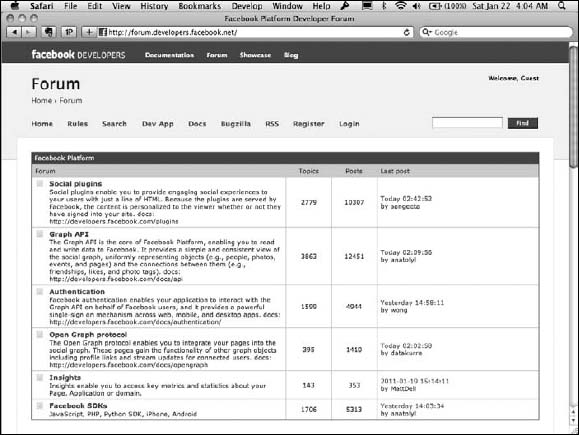Click the forum search text field
The image size is (579, 435).
tap(467, 123)
